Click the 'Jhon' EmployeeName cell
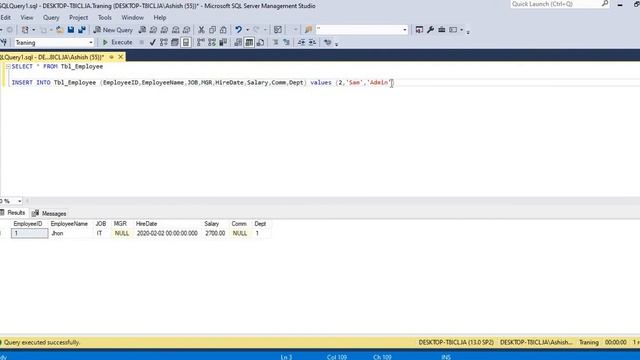640x360 pixels. click(71, 233)
